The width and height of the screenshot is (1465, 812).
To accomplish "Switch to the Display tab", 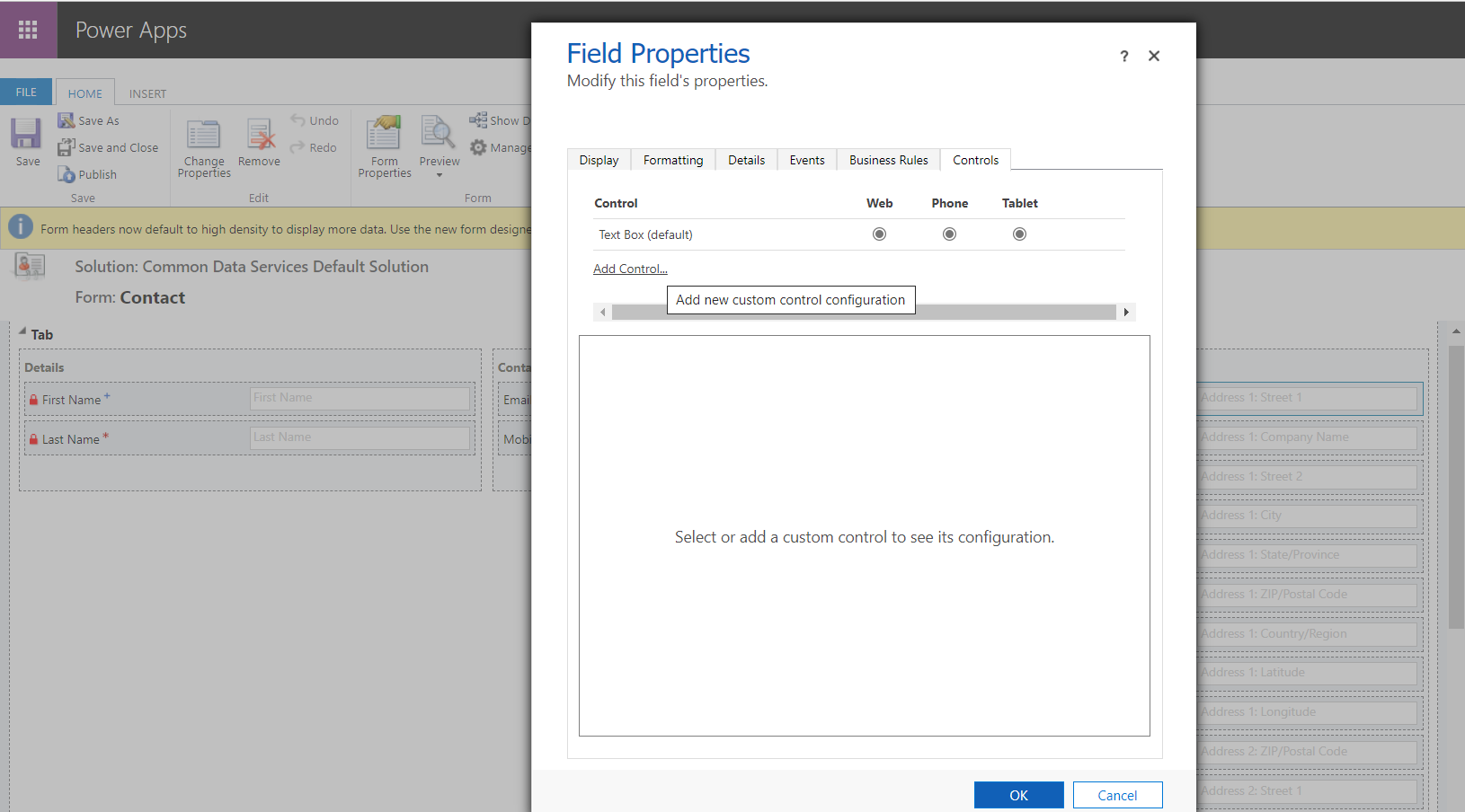I will click(x=599, y=160).
